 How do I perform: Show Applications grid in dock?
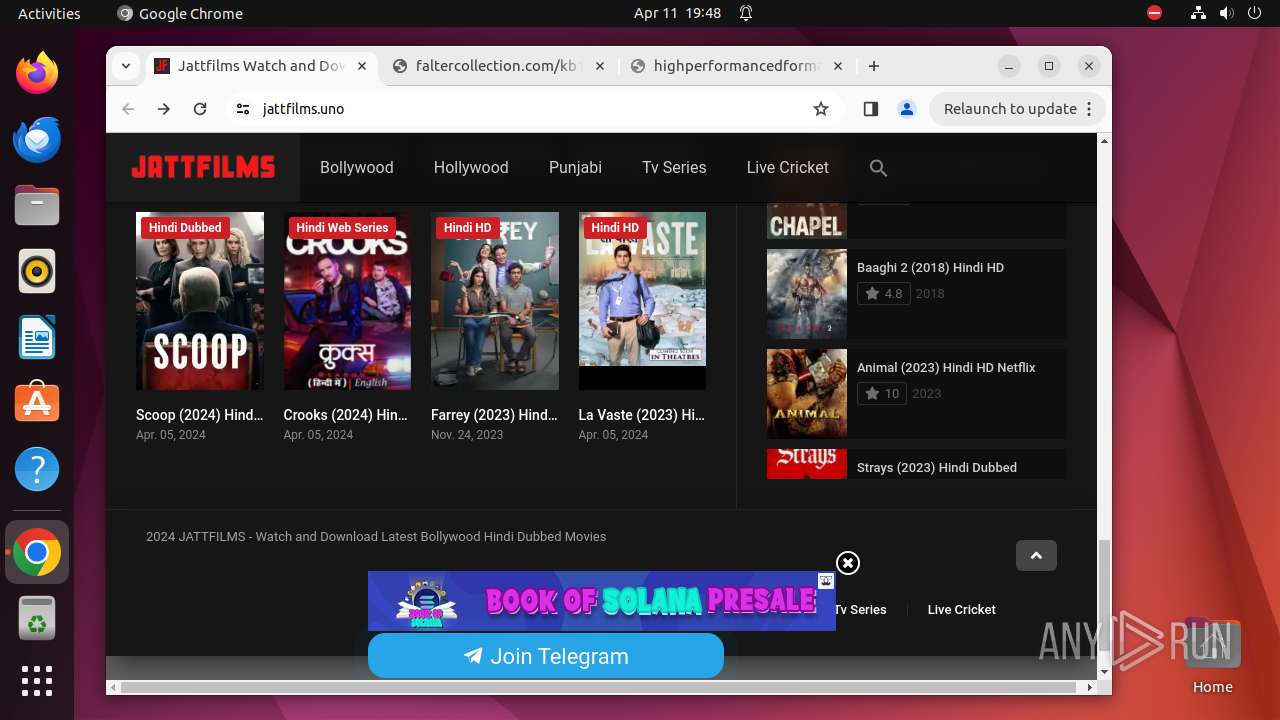pos(37,681)
